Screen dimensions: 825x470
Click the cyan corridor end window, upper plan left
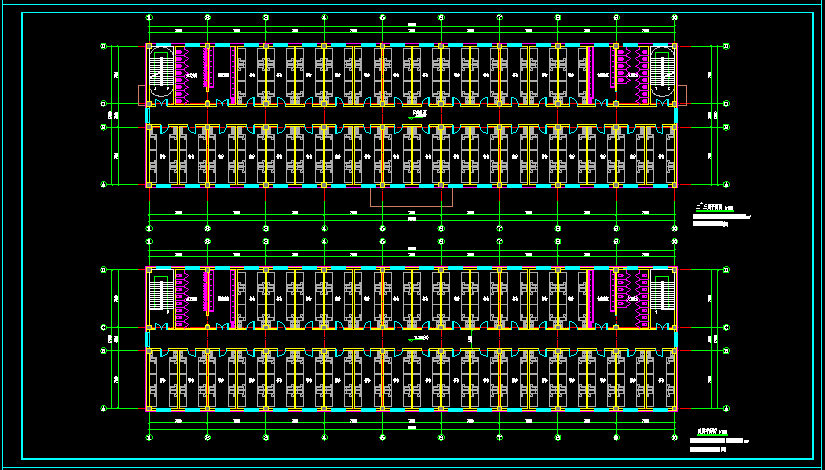point(148,115)
